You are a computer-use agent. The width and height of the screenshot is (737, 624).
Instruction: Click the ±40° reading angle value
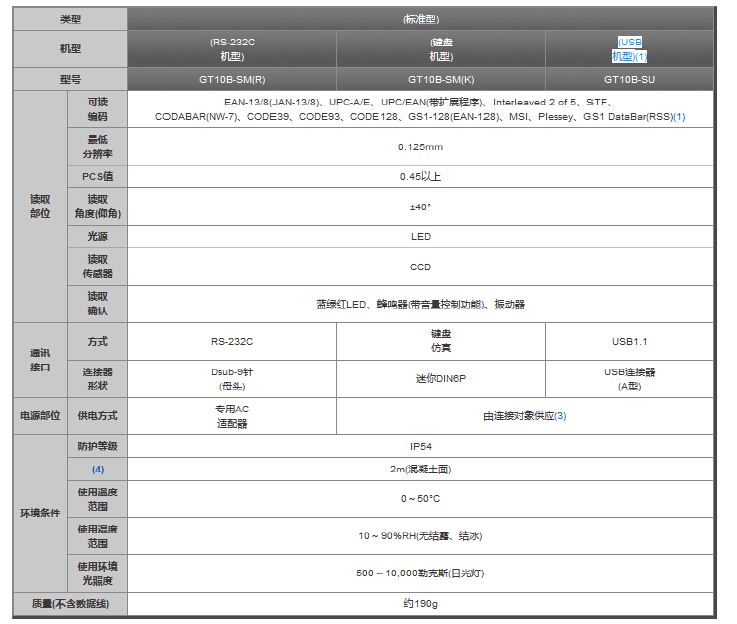pyautogui.click(x=420, y=207)
